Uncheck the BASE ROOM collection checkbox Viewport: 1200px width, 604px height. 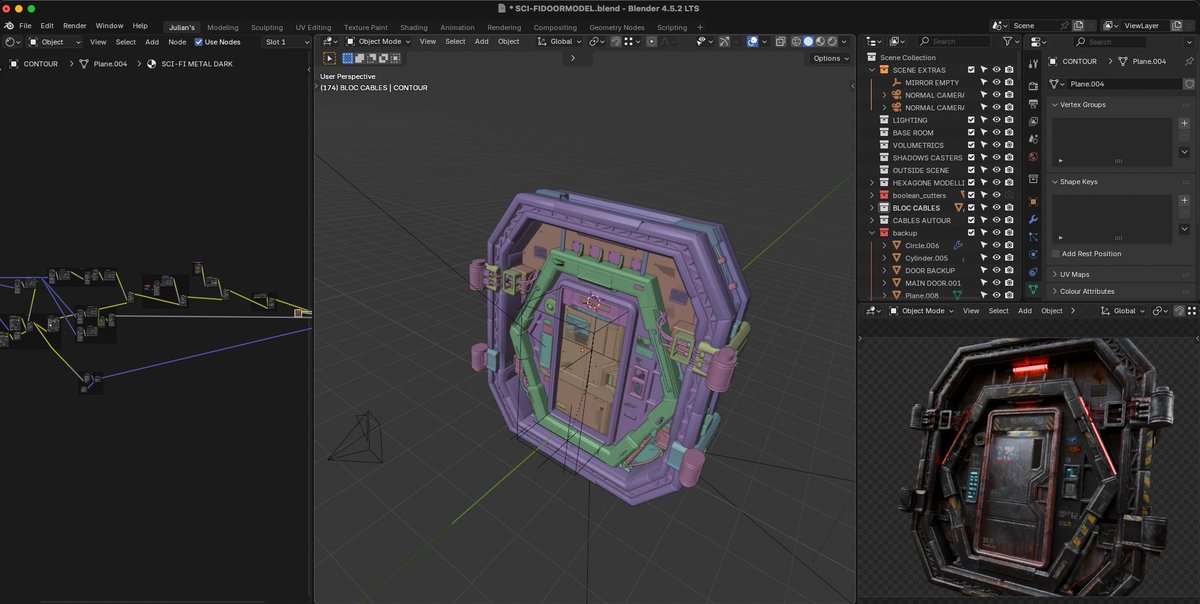click(x=971, y=133)
